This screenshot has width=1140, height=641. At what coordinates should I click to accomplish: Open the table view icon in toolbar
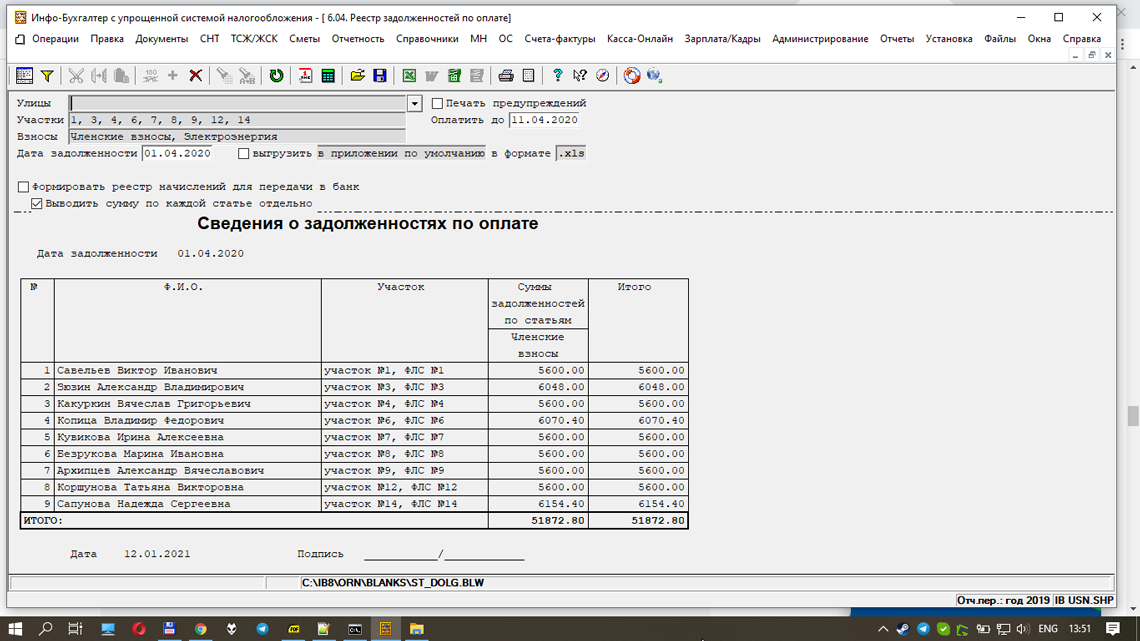point(24,76)
